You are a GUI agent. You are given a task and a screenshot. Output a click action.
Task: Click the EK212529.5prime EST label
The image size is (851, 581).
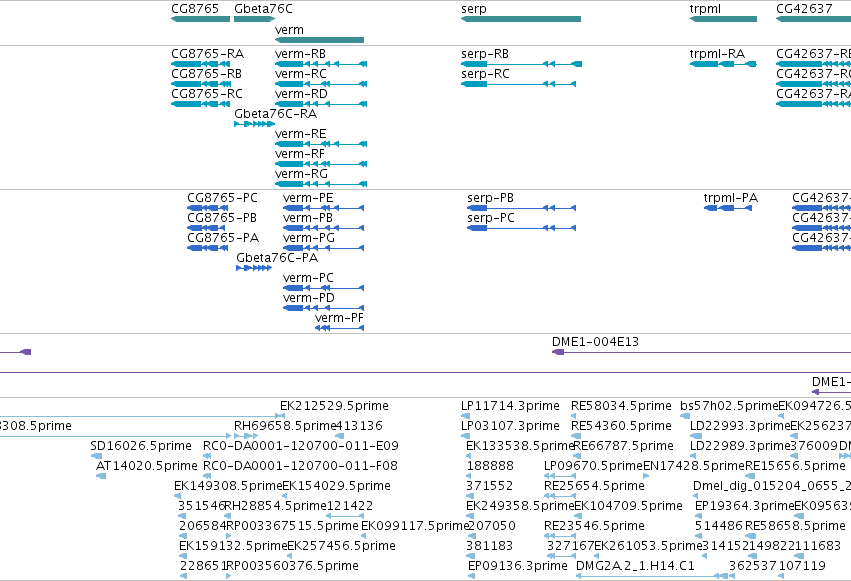(334, 406)
